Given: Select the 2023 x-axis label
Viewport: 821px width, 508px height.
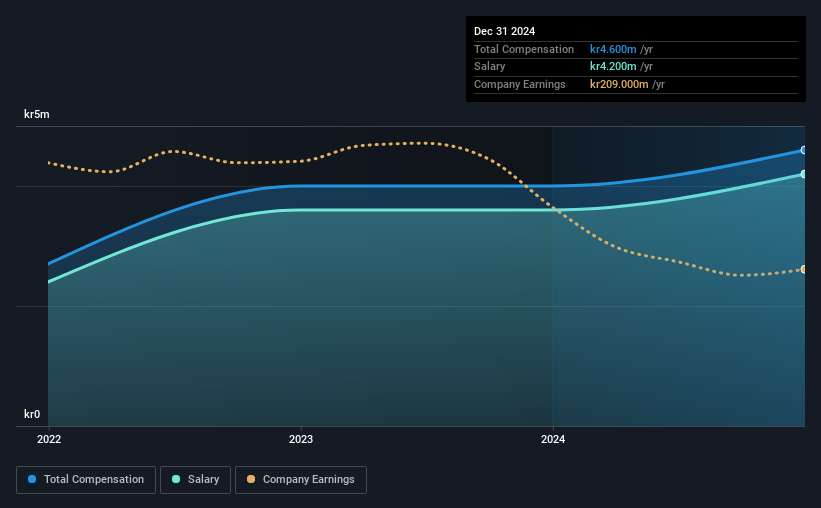Looking at the screenshot, I should pos(301,439).
